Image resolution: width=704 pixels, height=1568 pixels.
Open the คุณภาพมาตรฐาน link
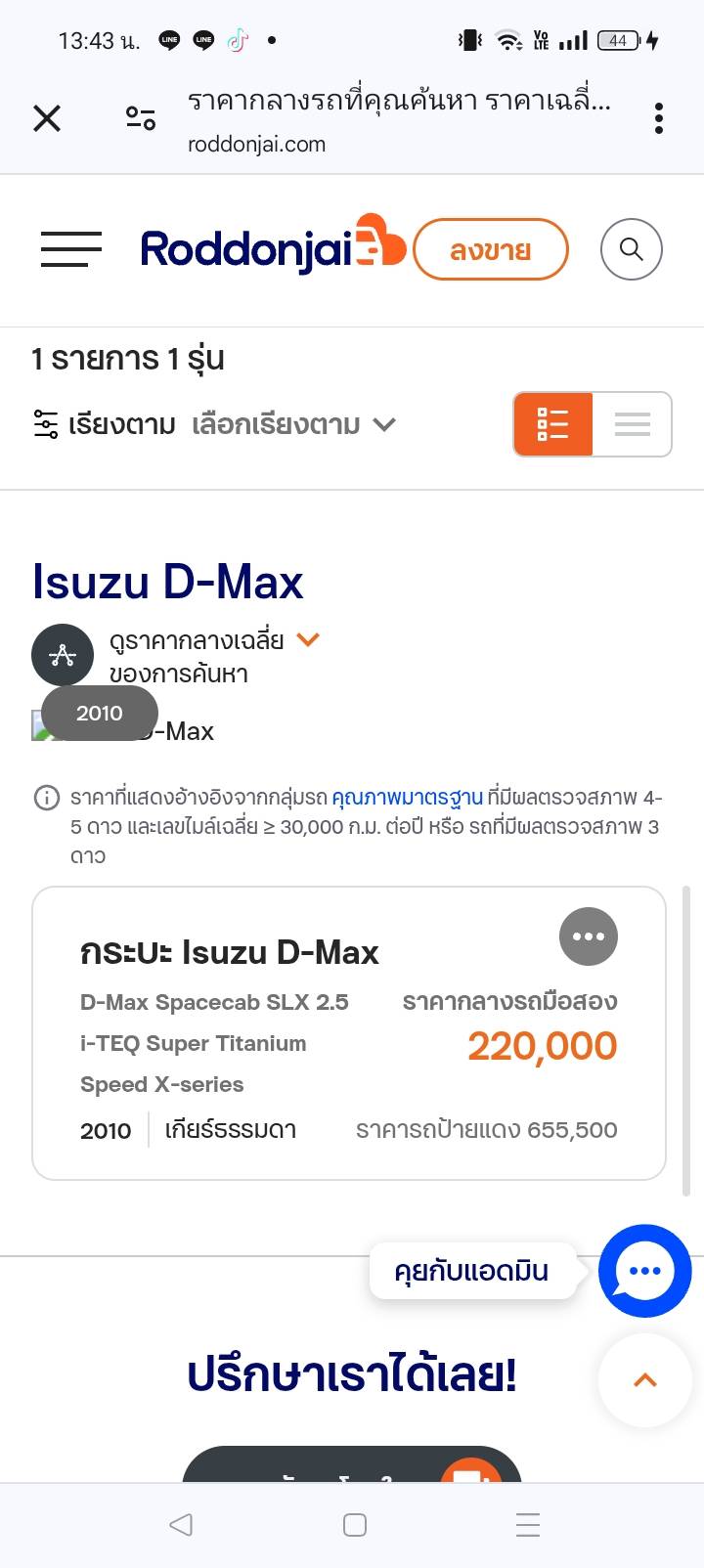point(407,798)
